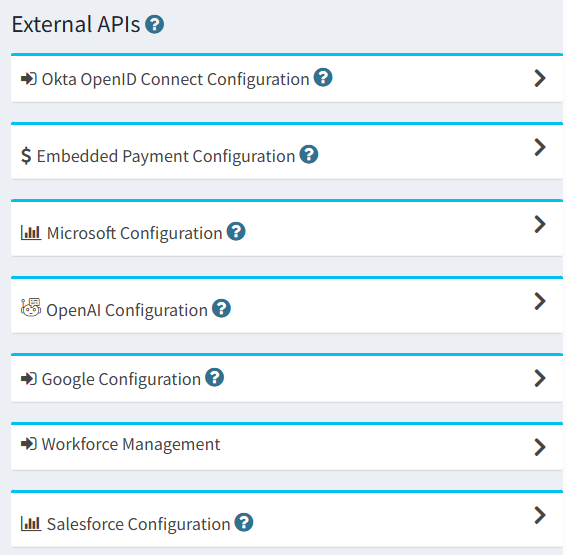Click robot icon on OpenAI Configuration row
Viewport: 566px width, 555px height.
pos(31,308)
